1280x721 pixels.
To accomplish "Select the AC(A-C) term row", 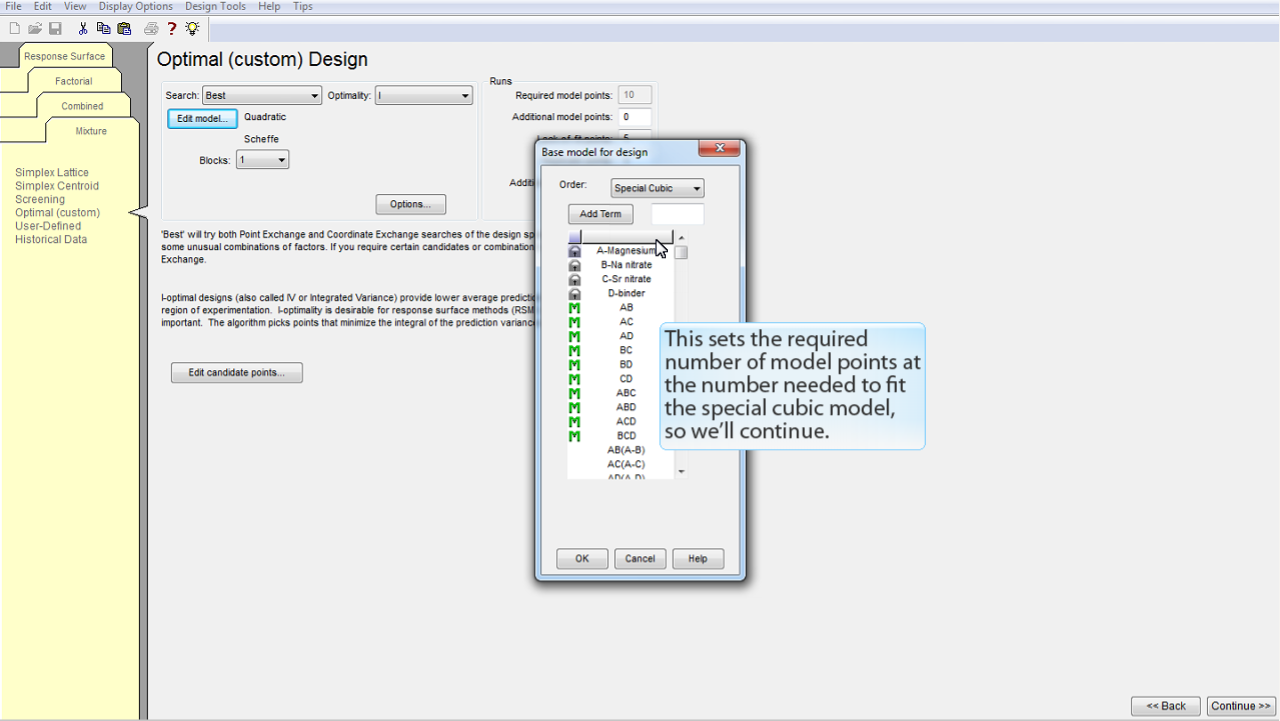I will pos(626,464).
